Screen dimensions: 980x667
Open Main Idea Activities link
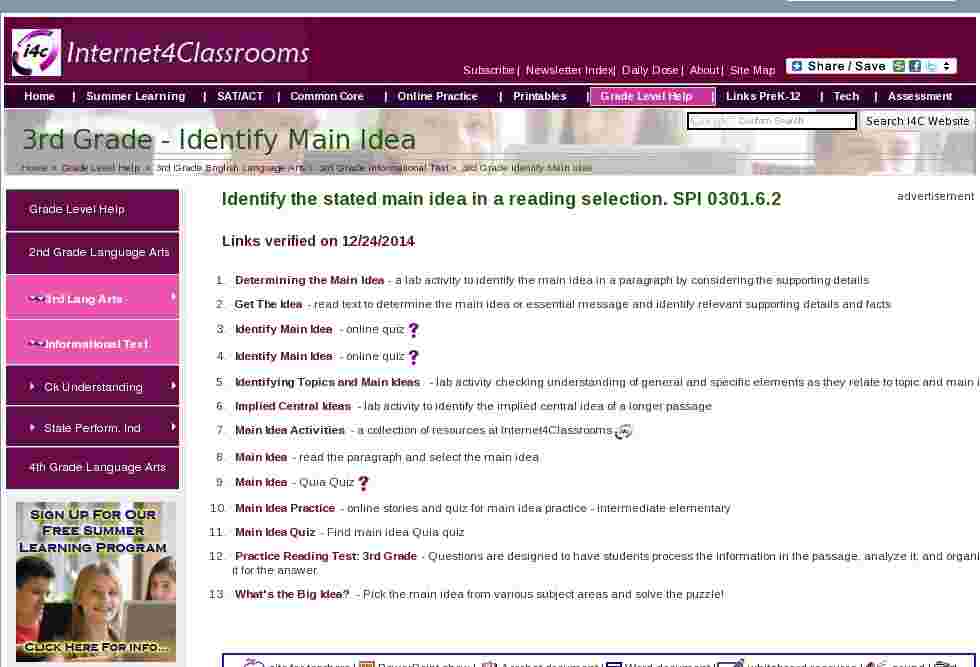[290, 430]
